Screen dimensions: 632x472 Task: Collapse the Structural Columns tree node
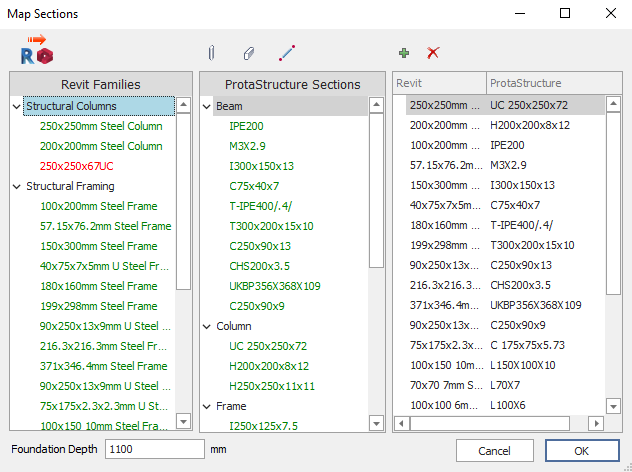point(17,106)
